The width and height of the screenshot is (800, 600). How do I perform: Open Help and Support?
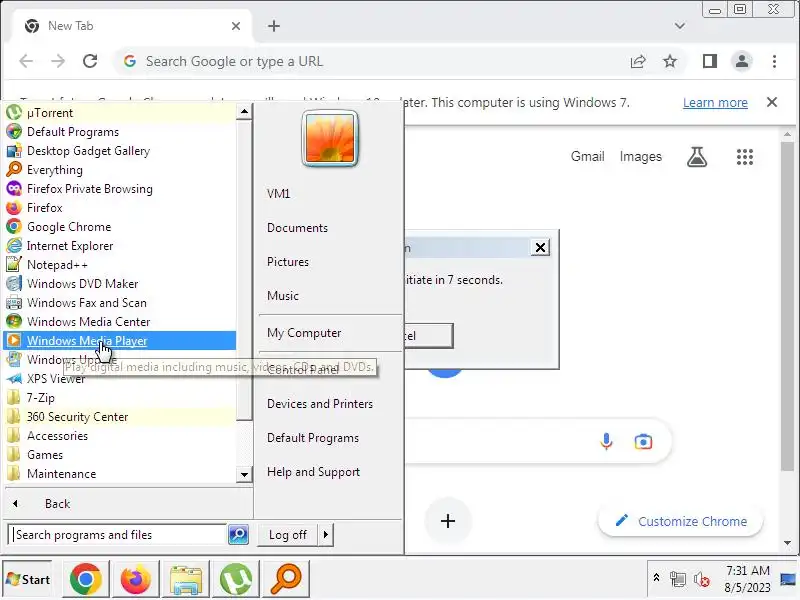tap(313, 472)
